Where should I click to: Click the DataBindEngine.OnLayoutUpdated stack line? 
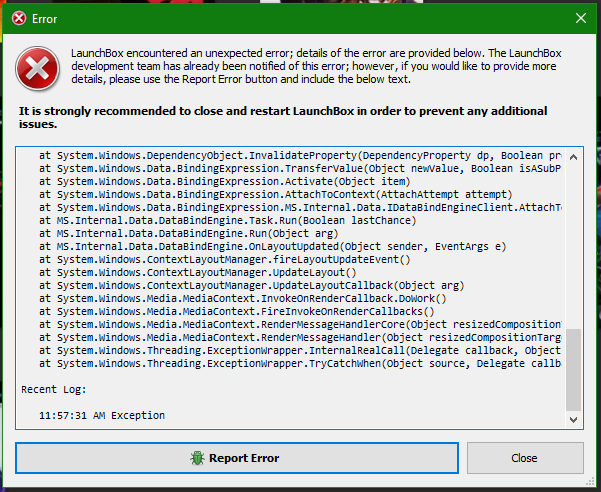(x=273, y=247)
